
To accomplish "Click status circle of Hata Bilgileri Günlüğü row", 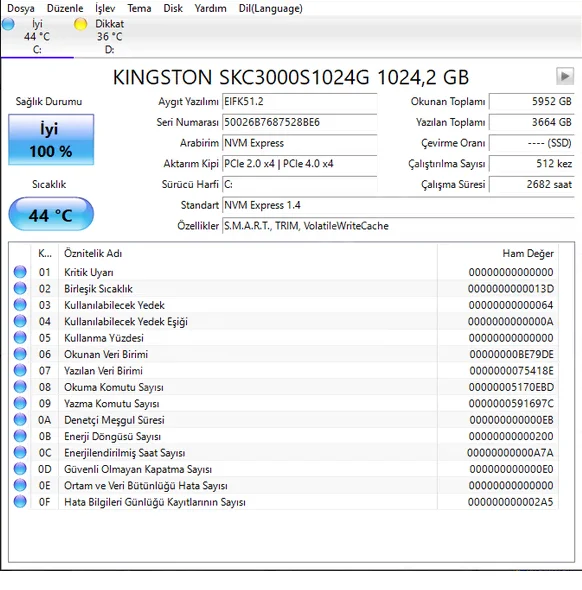I will point(20,502).
